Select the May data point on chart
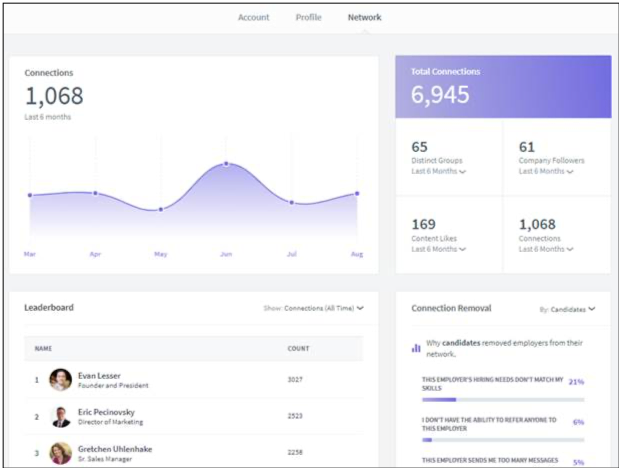The height and width of the screenshot is (468, 619). point(161,210)
